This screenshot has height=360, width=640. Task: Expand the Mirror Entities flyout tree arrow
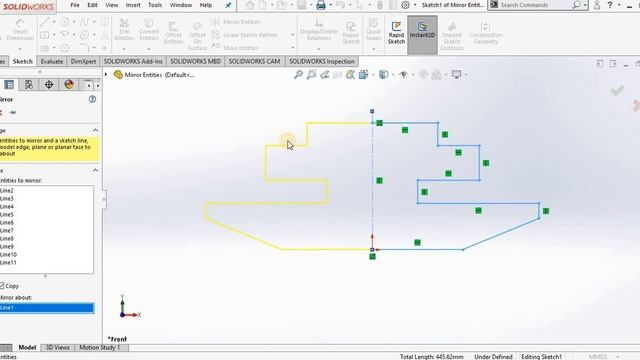(x=106, y=75)
